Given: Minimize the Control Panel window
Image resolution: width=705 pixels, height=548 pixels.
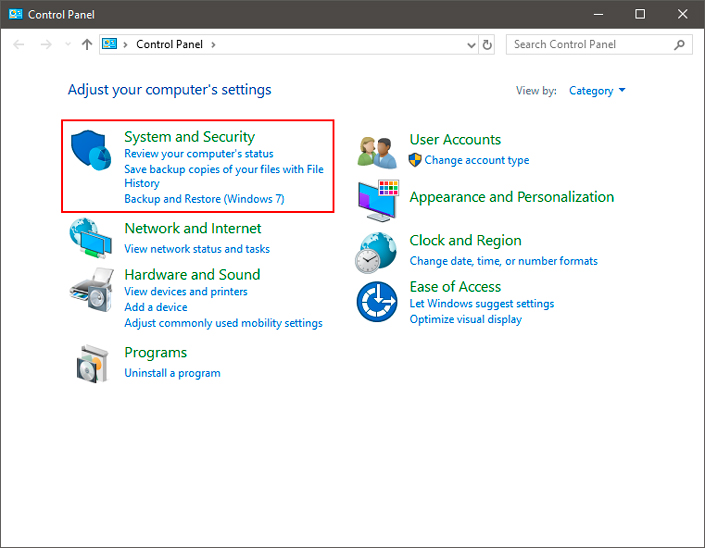Looking at the screenshot, I should coord(598,14).
